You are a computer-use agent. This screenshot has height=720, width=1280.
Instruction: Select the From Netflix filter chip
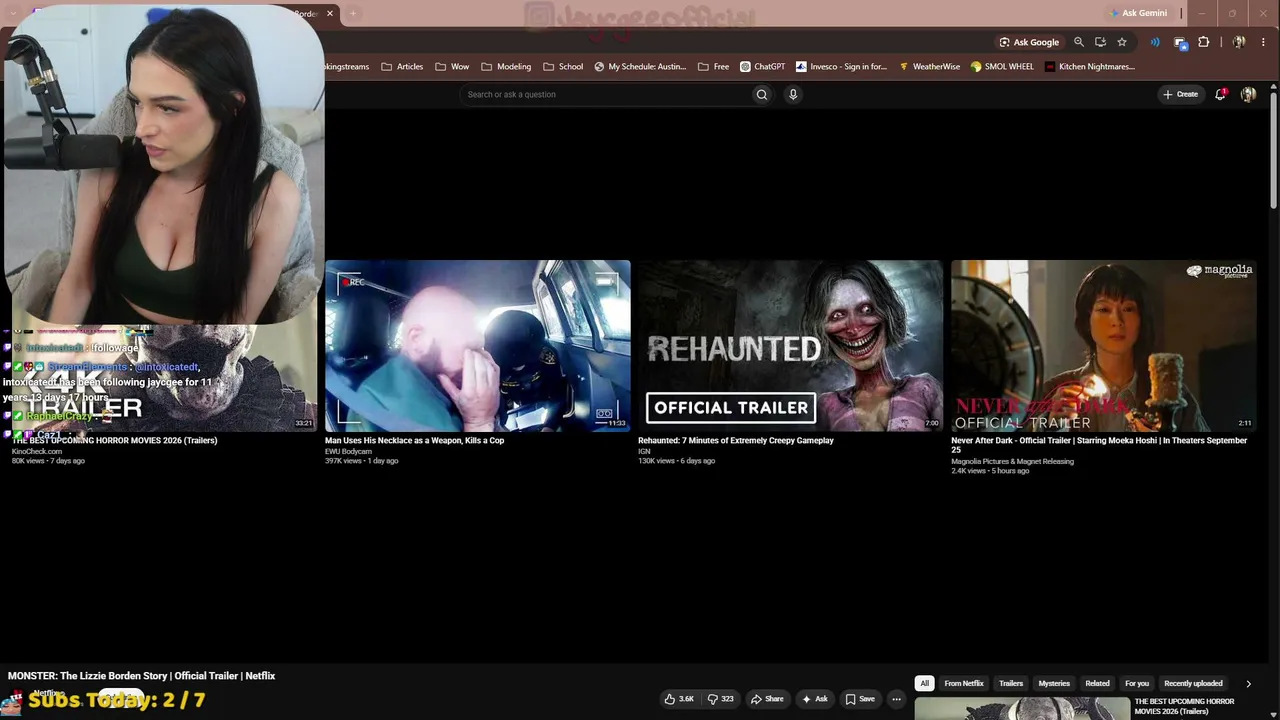964,684
